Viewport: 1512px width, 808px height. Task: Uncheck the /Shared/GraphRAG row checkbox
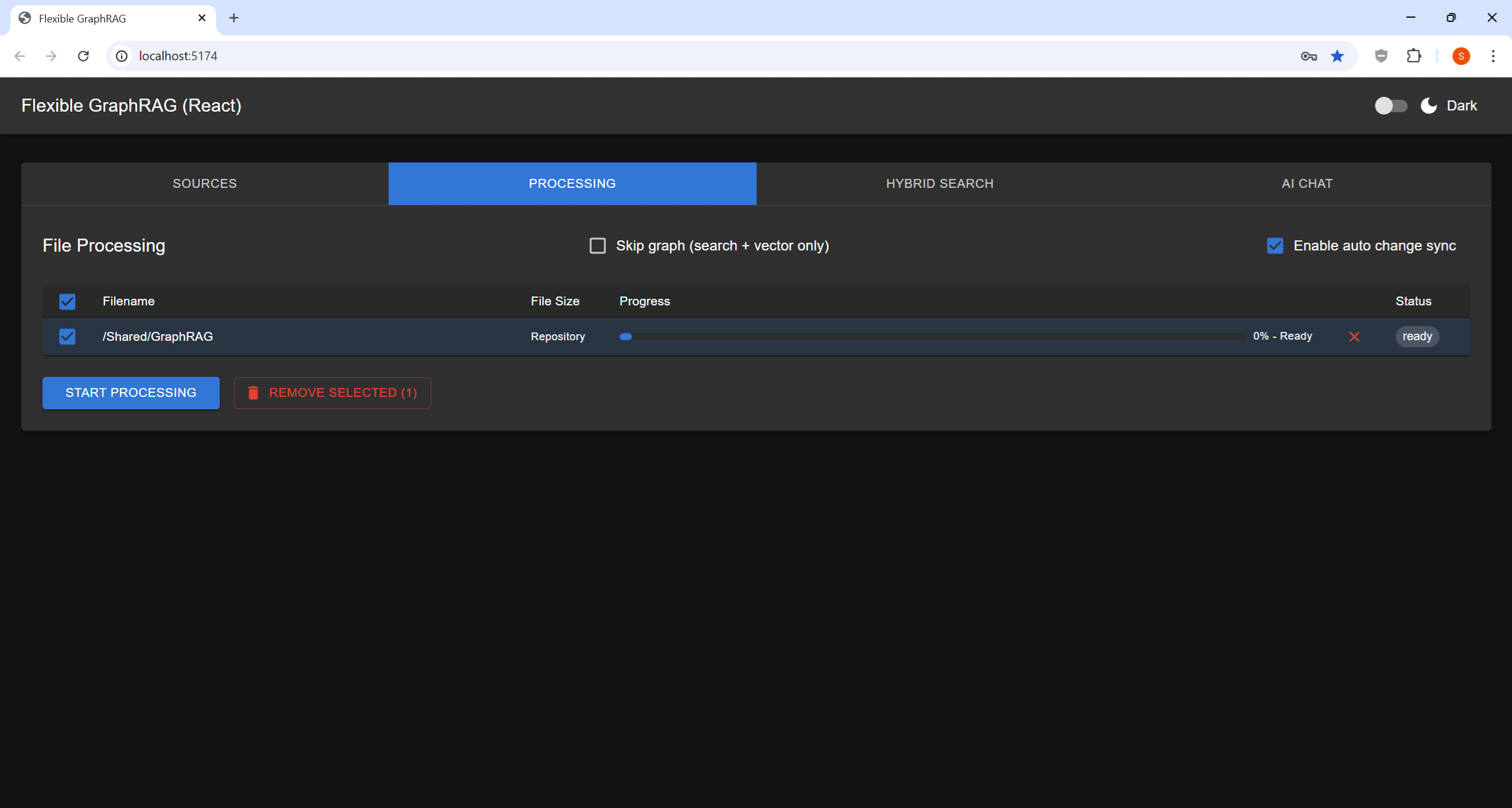pos(67,336)
